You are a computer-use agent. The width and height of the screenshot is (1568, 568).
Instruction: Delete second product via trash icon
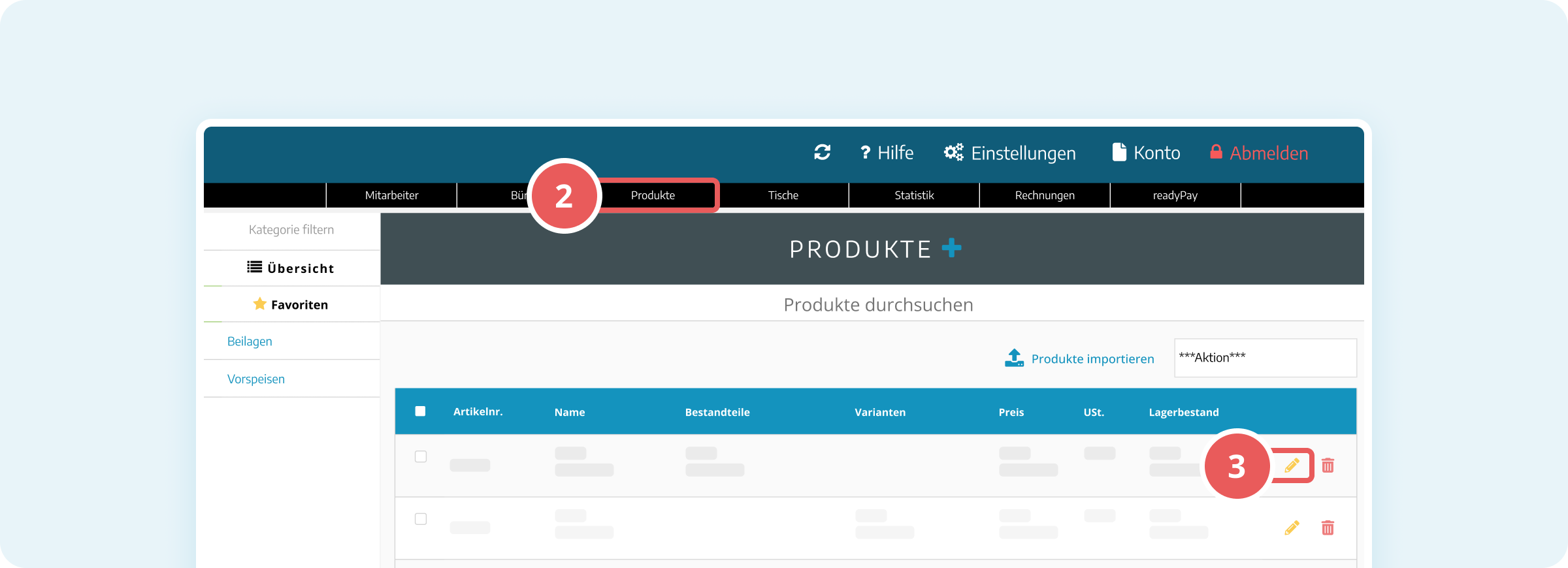click(1328, 528)
